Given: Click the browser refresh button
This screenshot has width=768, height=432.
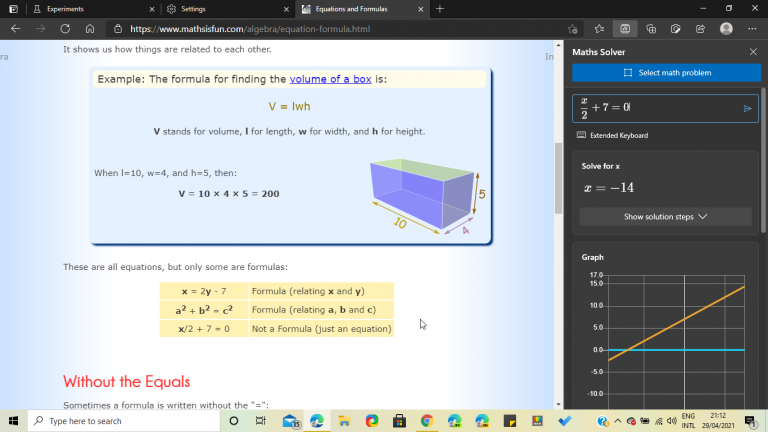Looking at the screenshot, I should point(65,29).
